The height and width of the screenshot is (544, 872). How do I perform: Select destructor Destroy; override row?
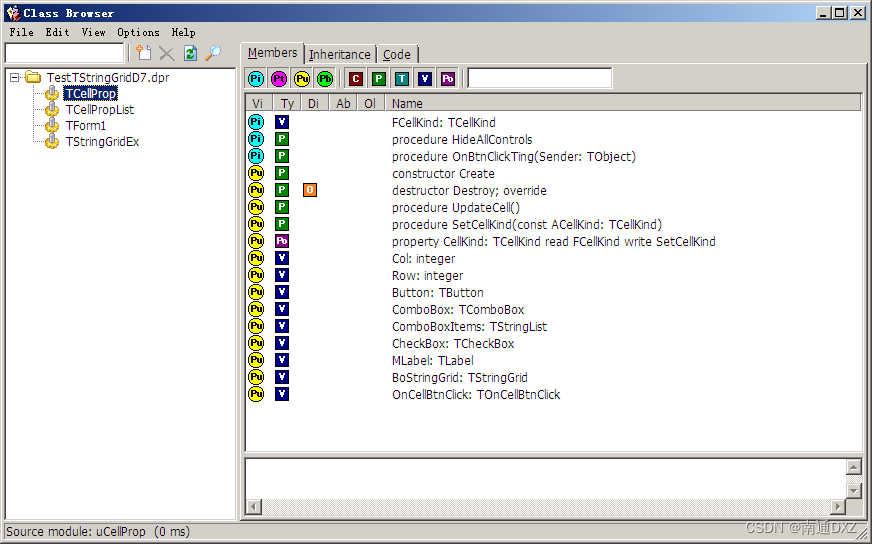(x=469, y=190)
